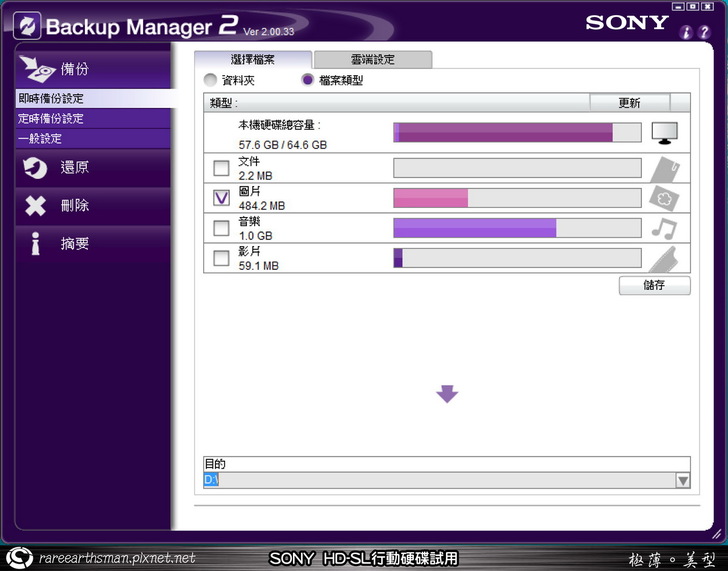Click the picture icon in 圖片 row
Image resolution: width=728 pixels, height=571 pixels.
pos(664,198)
